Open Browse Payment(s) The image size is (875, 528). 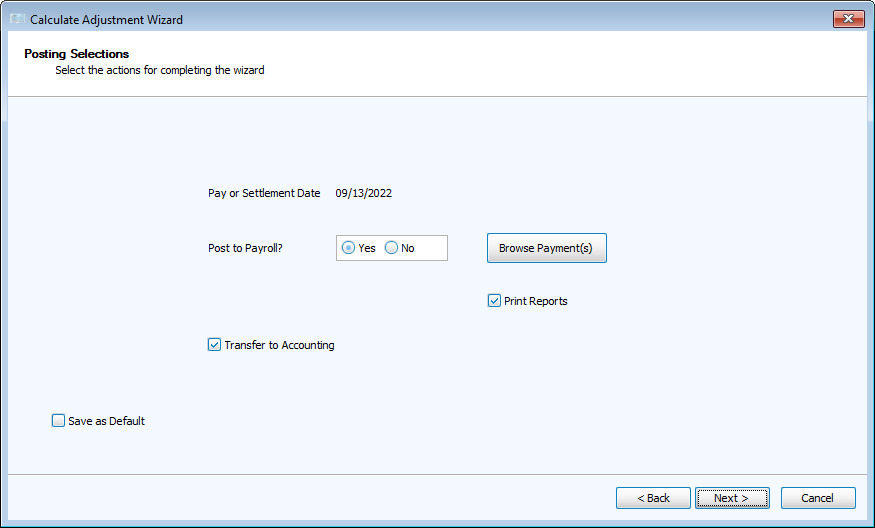[x=546, y=248]
